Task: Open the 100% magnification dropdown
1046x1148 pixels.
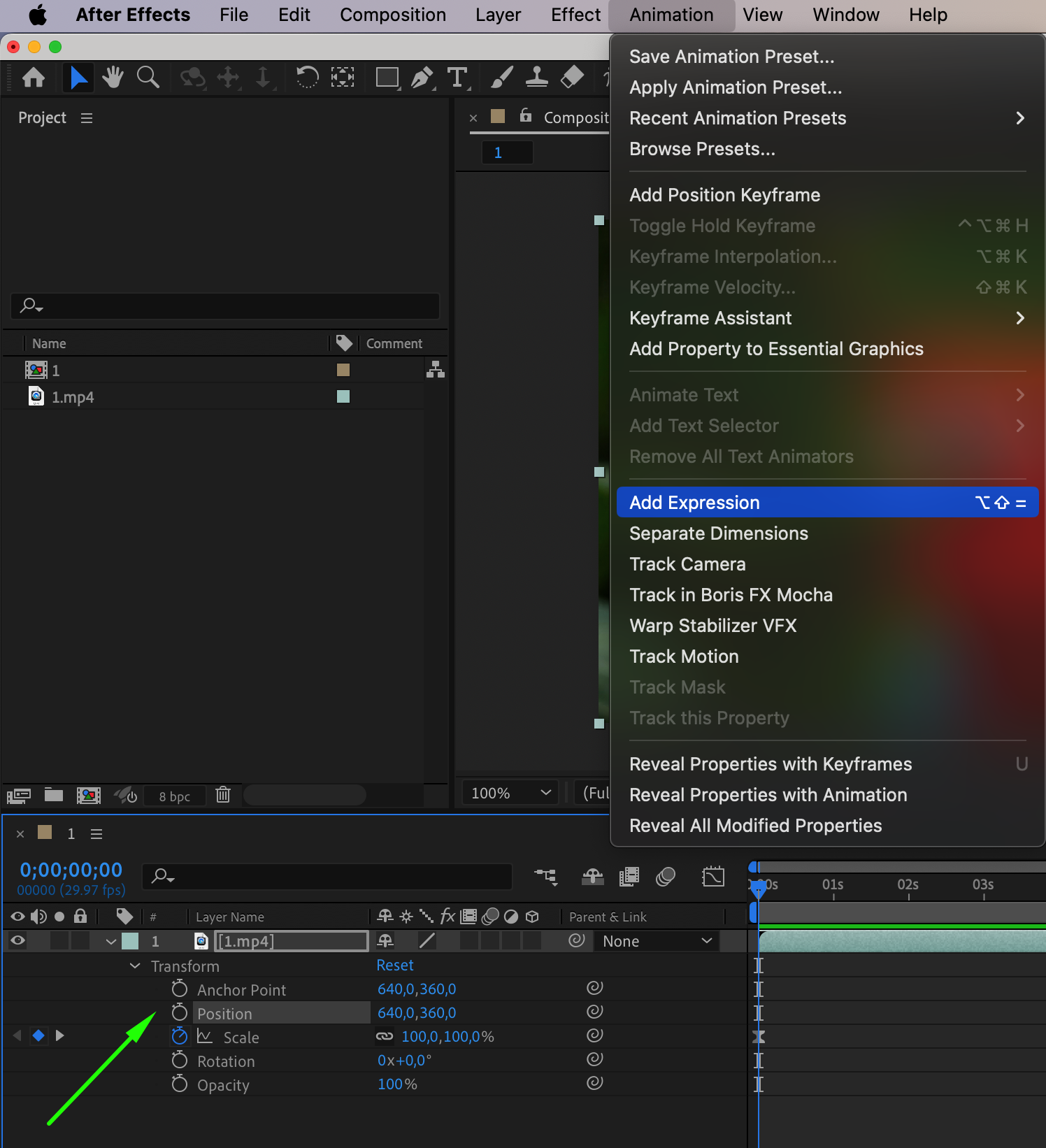Action: (510, 794)
